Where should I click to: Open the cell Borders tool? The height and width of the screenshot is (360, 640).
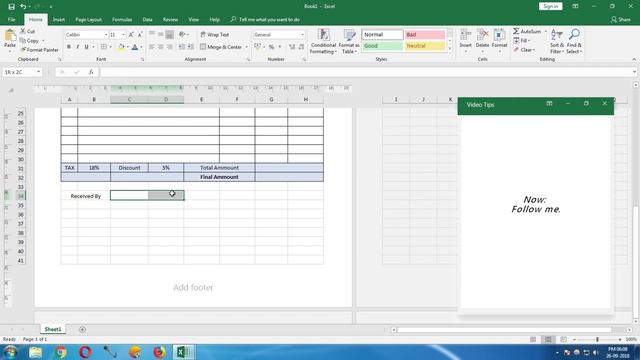(x=104, y=47)
